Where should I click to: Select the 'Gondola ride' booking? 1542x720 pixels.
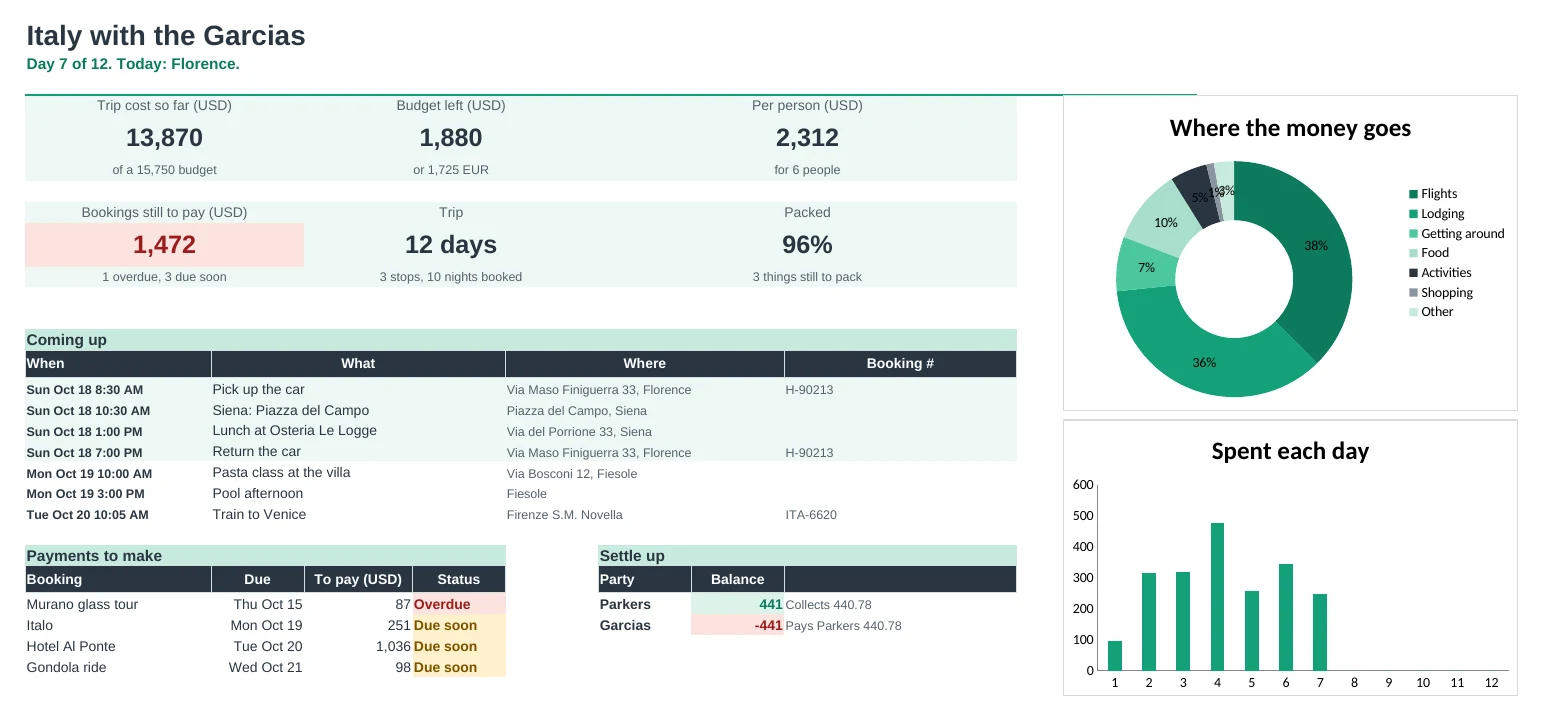[66, 668]
